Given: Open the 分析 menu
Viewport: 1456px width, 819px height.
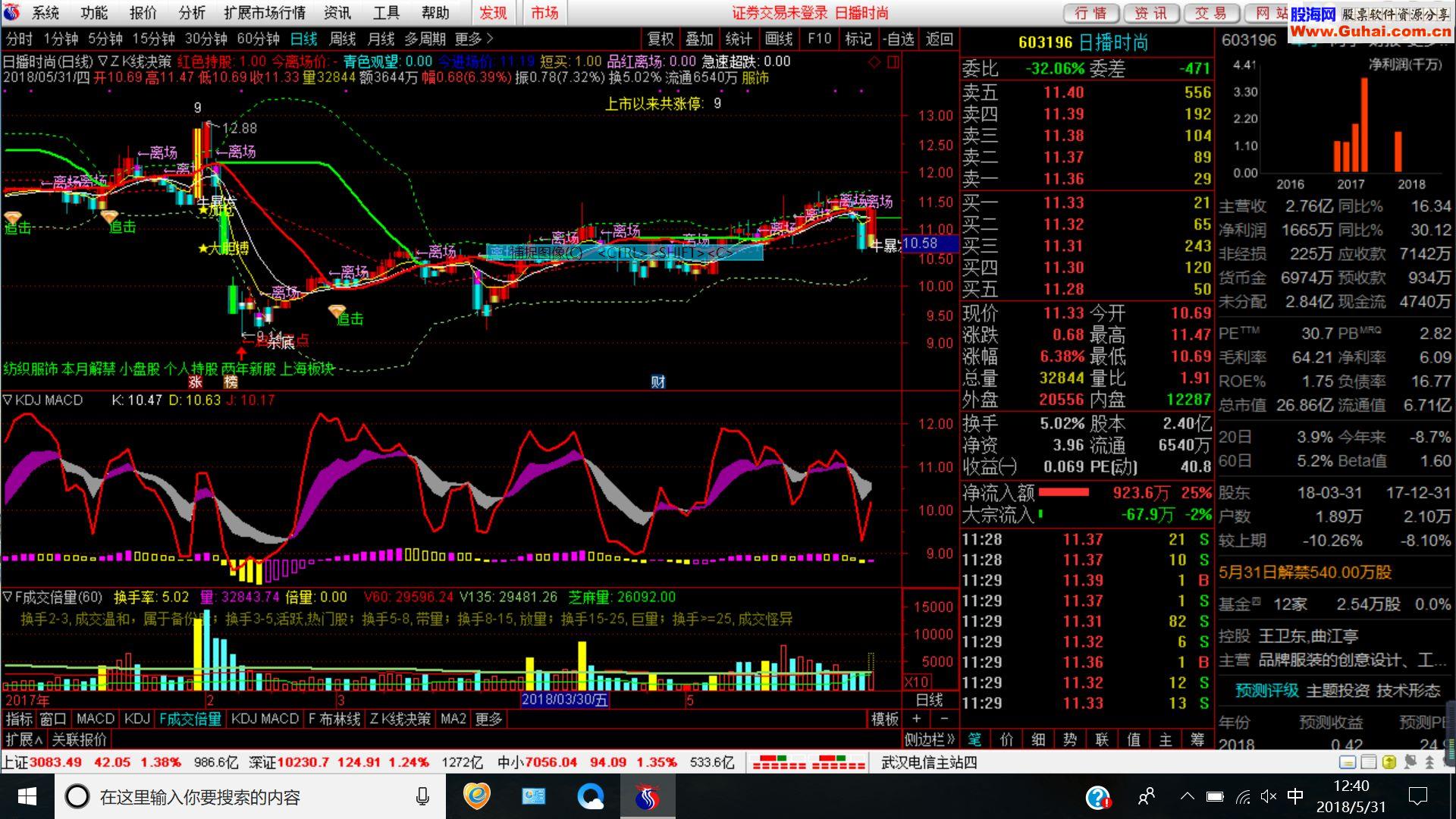Looking at the screenshot, I should tap(192, 13).
